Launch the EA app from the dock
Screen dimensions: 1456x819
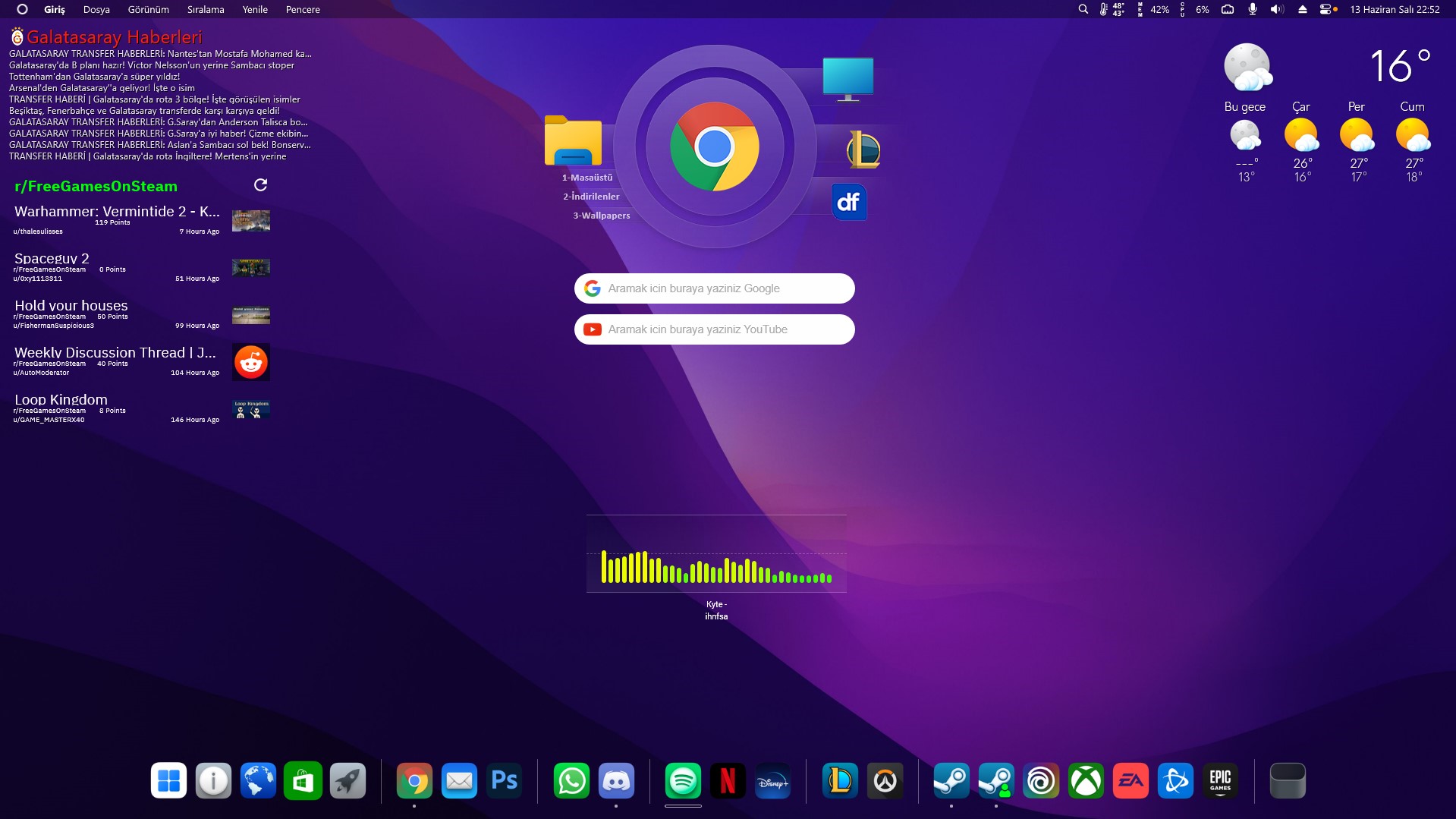[1131, 780]
